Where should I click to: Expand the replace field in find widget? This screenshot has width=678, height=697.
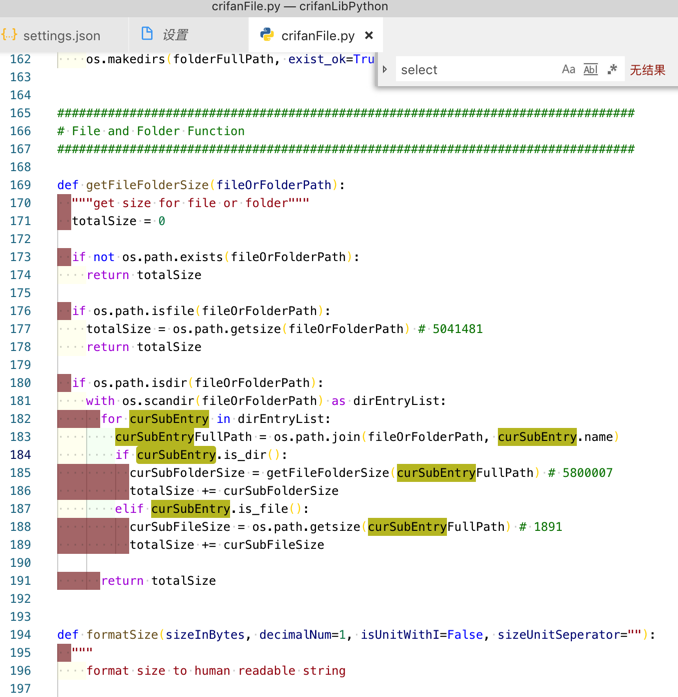pos(385,69)
